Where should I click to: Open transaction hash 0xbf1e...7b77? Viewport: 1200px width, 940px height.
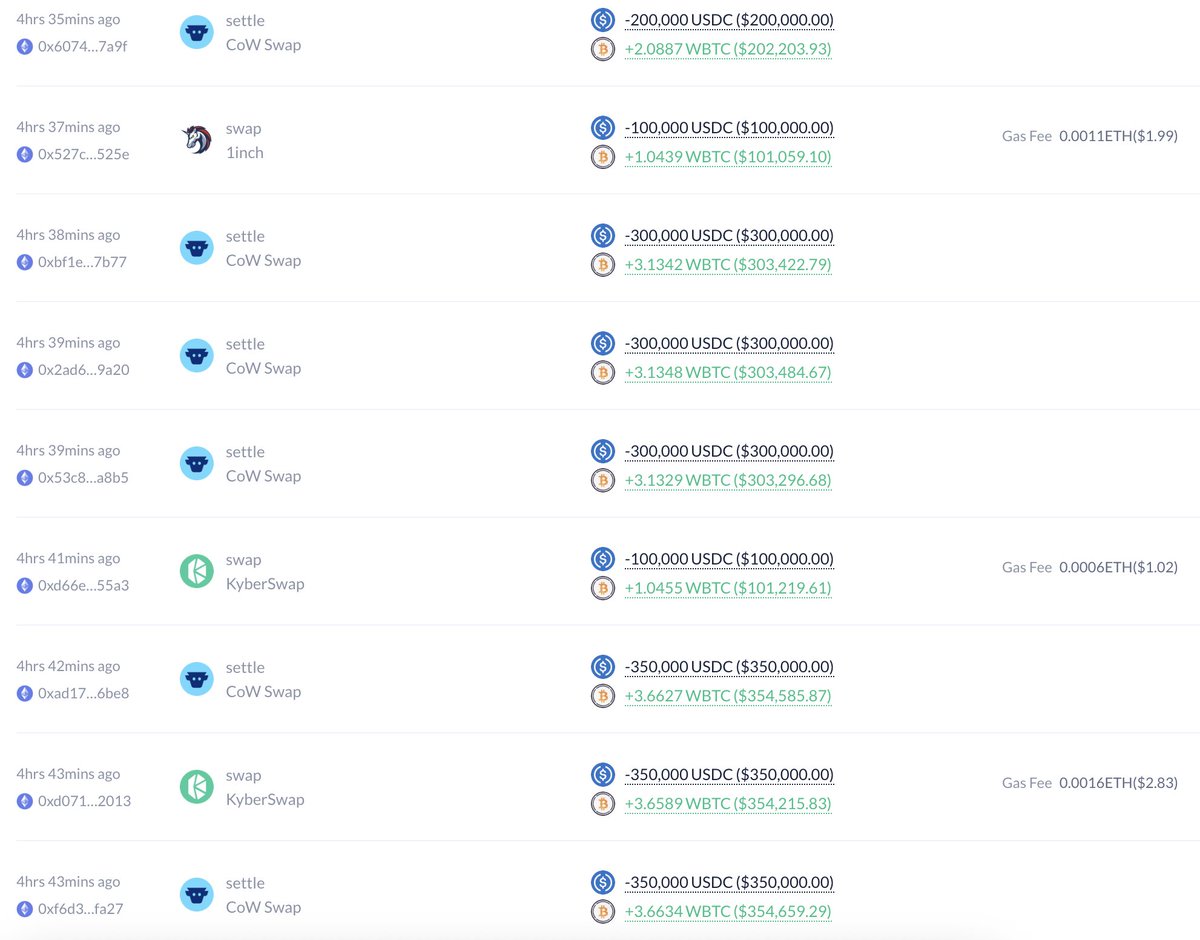click(82, 262)
